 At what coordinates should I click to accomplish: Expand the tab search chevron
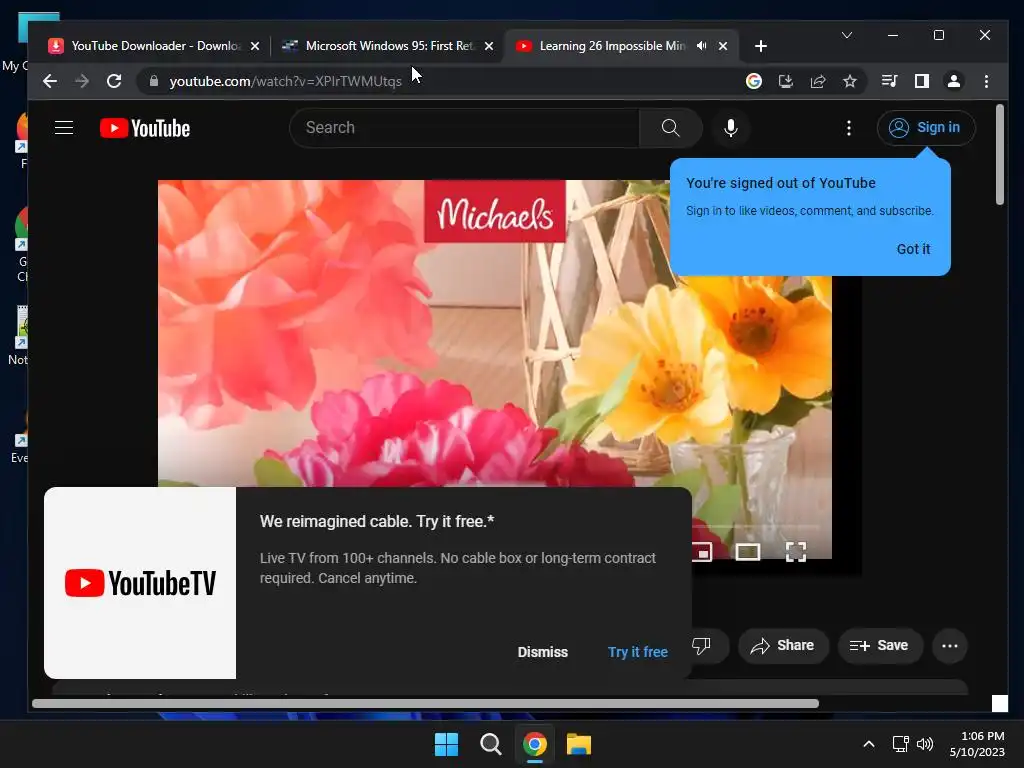coord(847,35)
